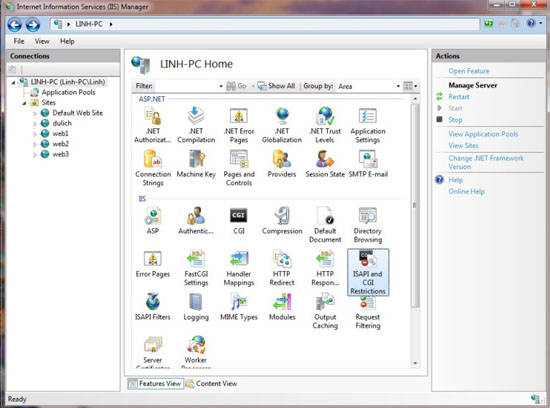Image resolution: width=550 pixels, height=408 pixels.
Task: Collapse the Sites tree node
Action: point(25,103)
